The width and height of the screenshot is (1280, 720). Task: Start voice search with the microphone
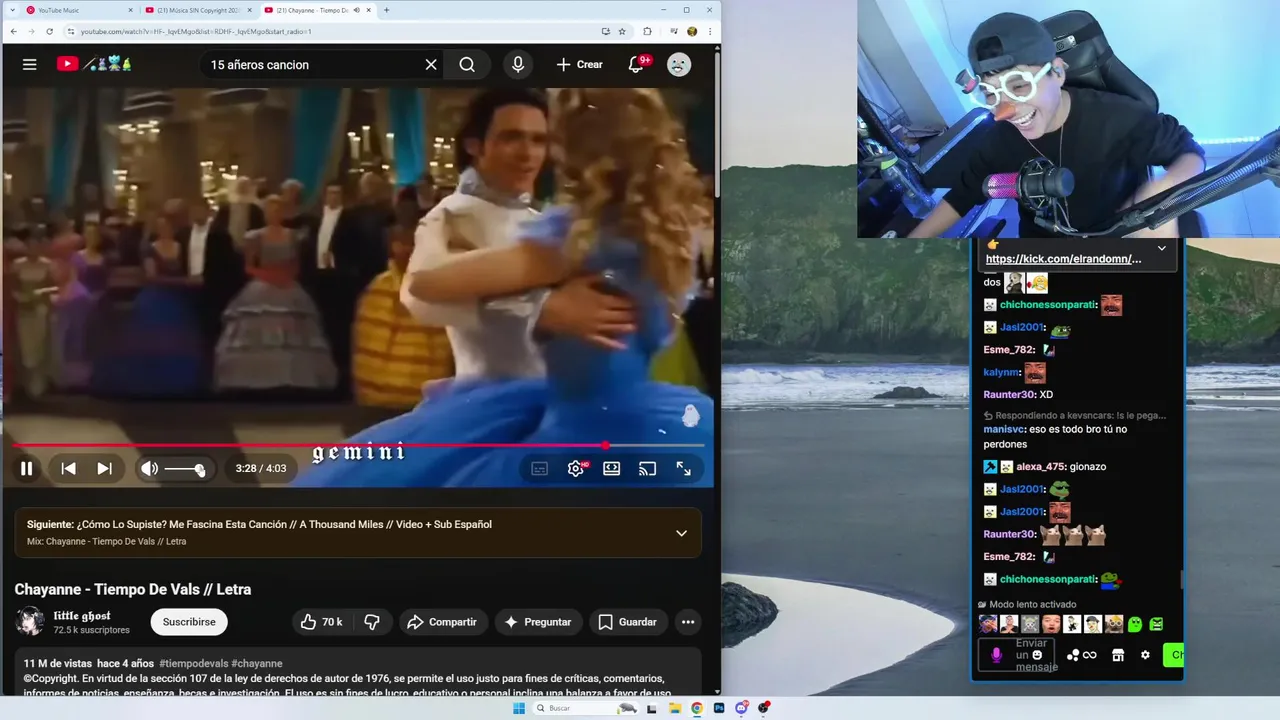pyautogui.click(x=518, y=64)
